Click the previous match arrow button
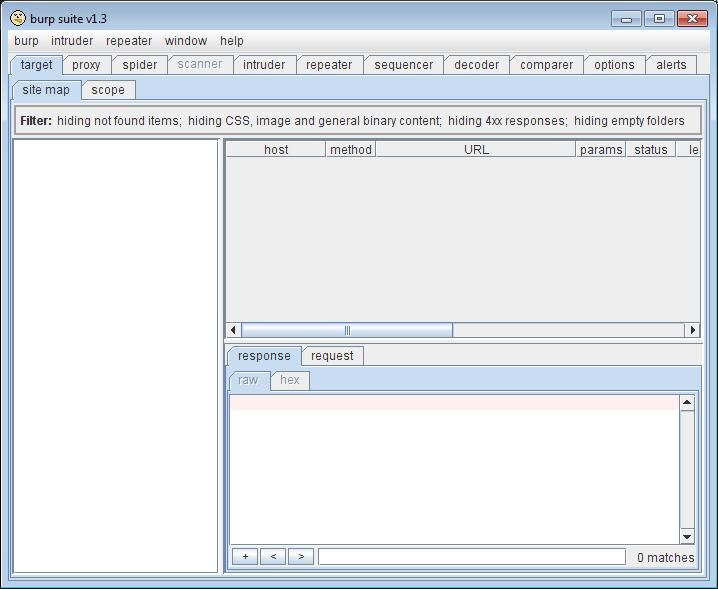This screenshot has height=589, width=718. pyautogui.click(x=272, y=557)
